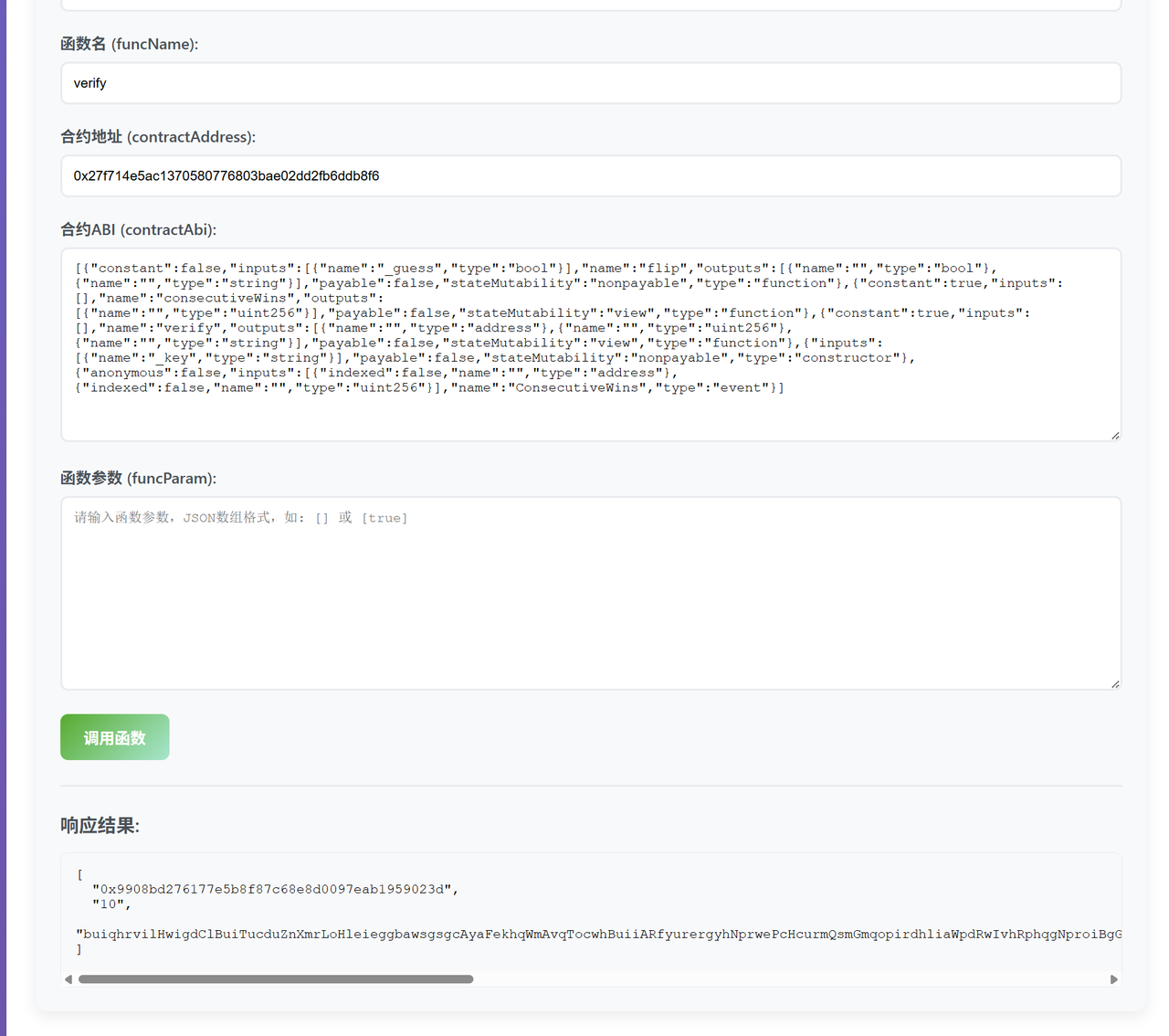1169x1036 pixels.
Task: Click the 函数名 (funcName) label
Action: point(129,44)
